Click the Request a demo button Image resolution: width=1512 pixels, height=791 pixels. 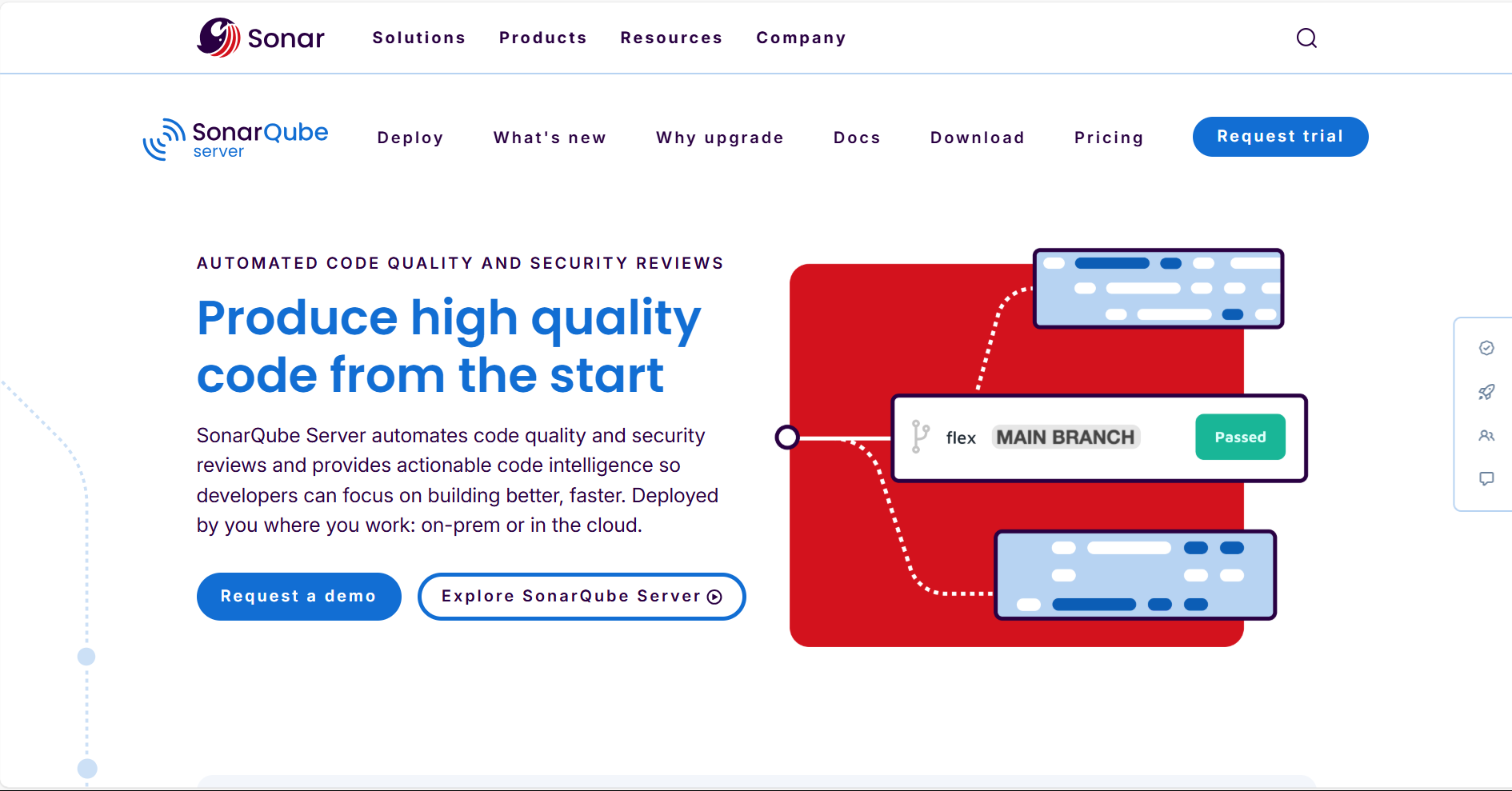[298, 597]
